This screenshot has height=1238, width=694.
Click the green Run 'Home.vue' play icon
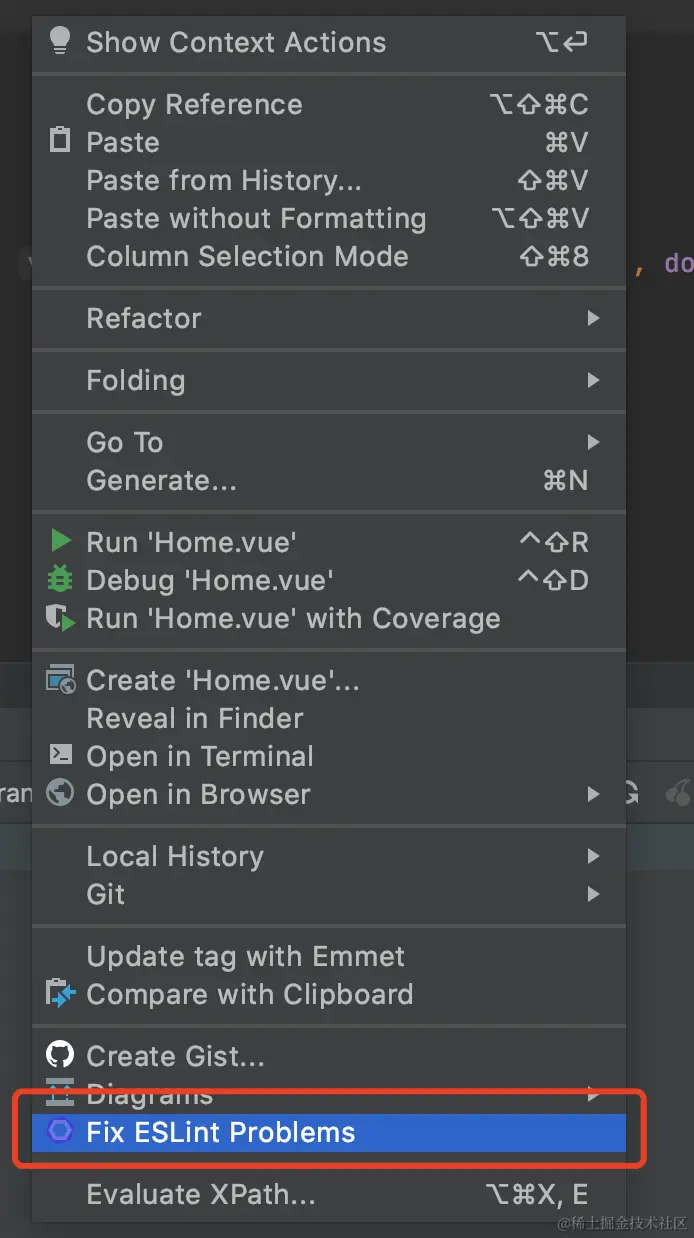click(61, 541)
